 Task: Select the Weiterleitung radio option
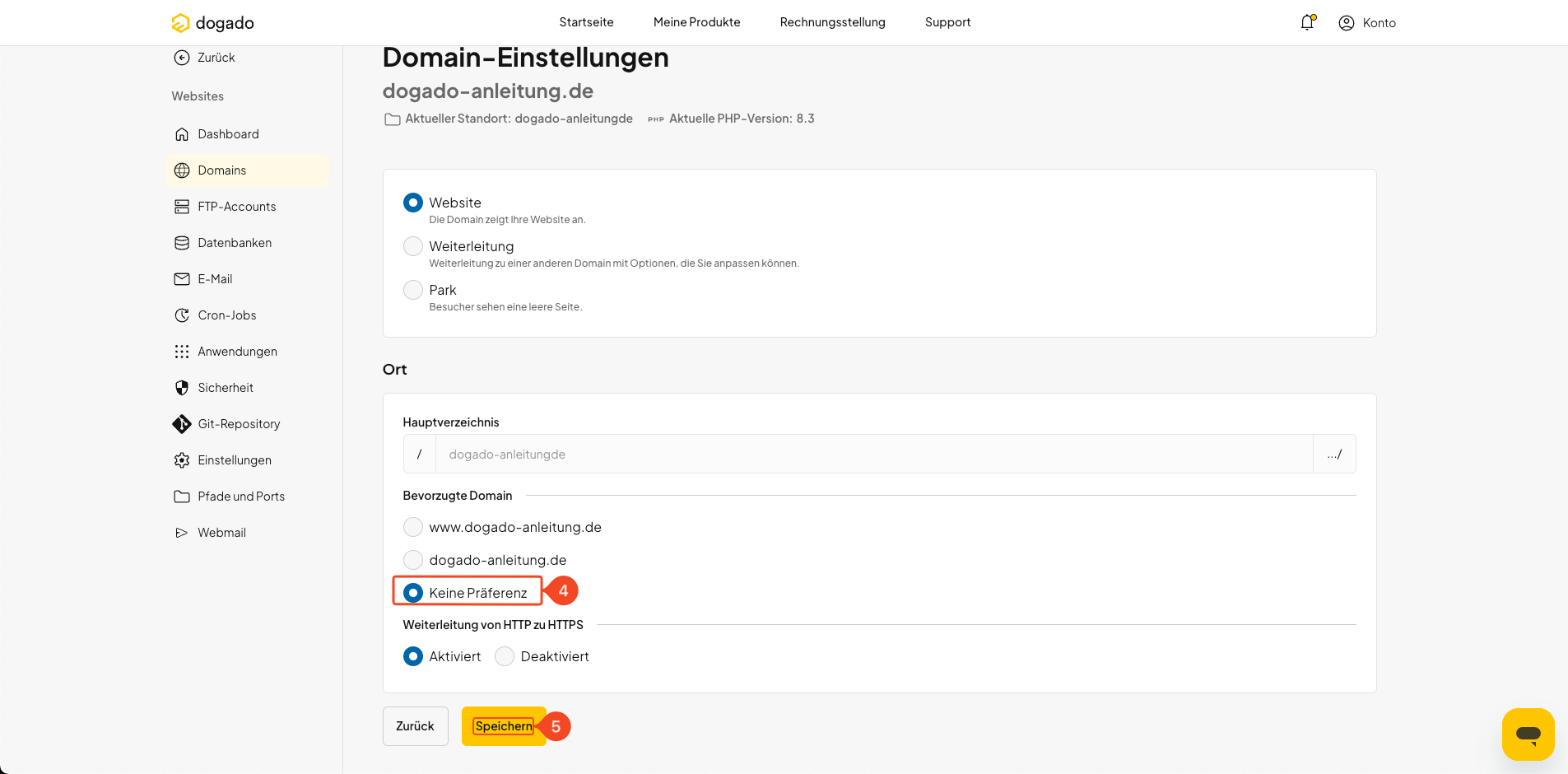coord(413,246)
